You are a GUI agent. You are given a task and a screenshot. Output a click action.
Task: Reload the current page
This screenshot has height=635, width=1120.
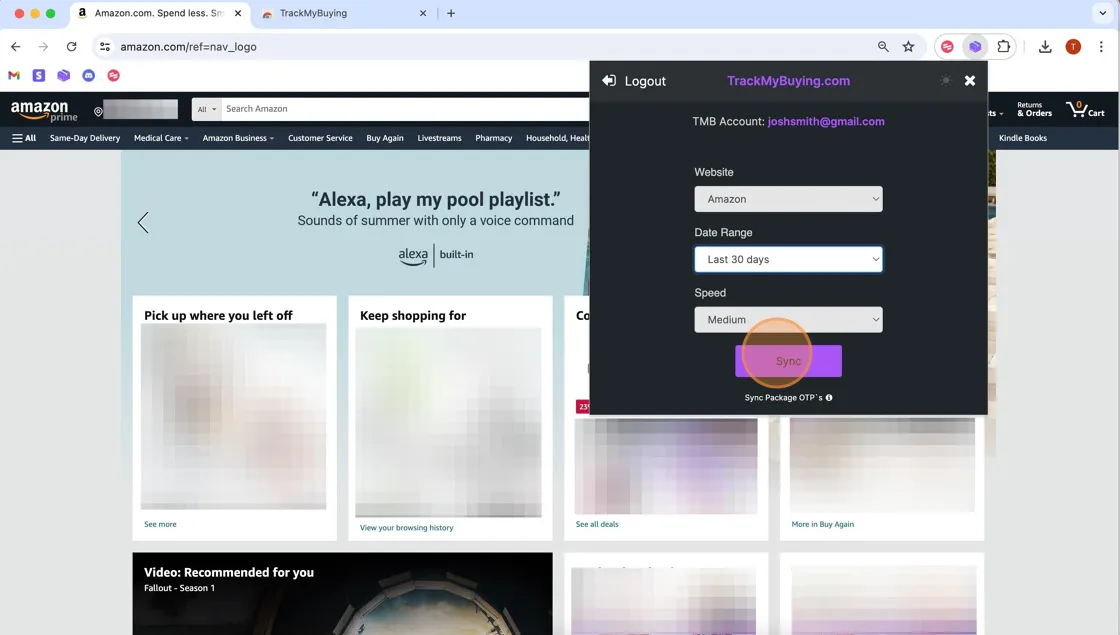(x=71, y=46)
